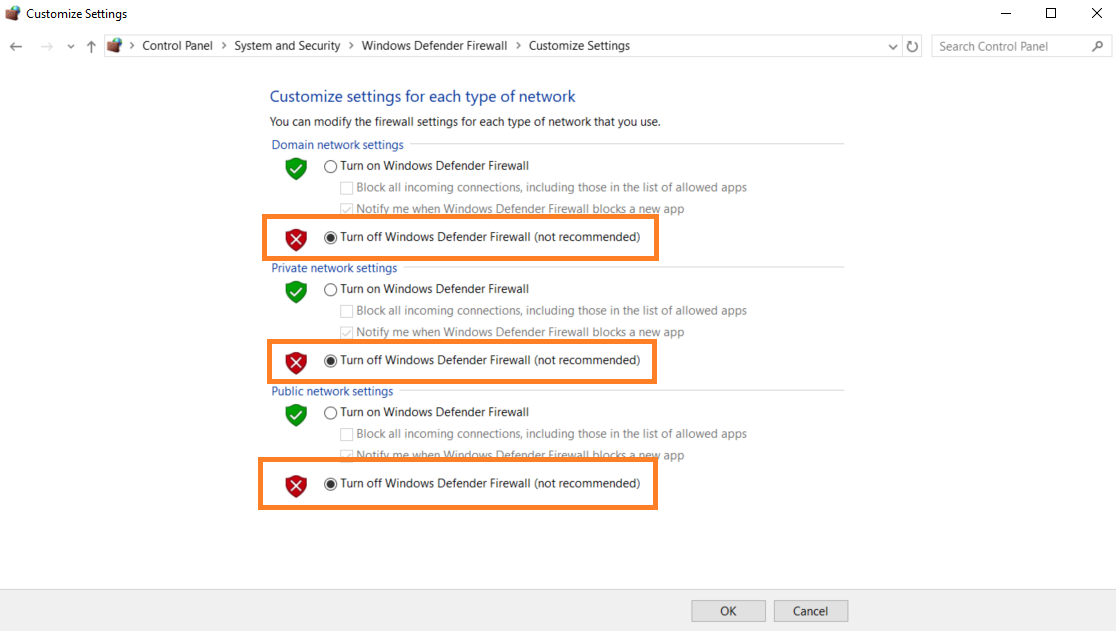This screenshot has height=631, width=1116.
Task: Click the Cancel button
Action: point(810,610)
